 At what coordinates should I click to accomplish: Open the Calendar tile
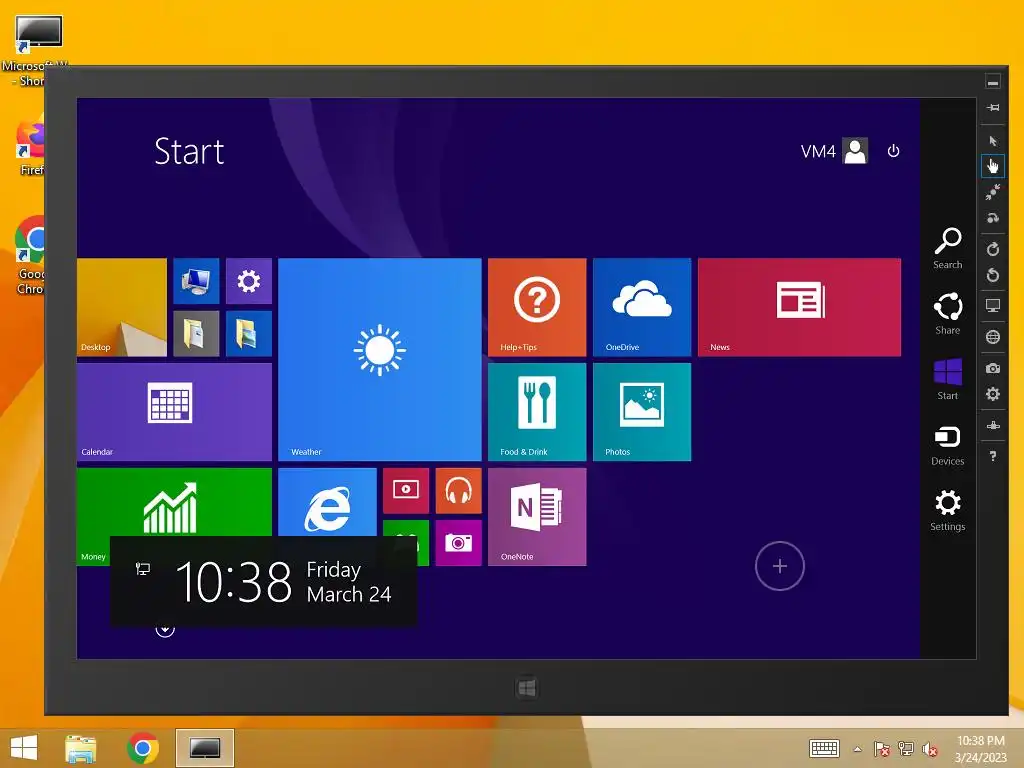point(174,412)
